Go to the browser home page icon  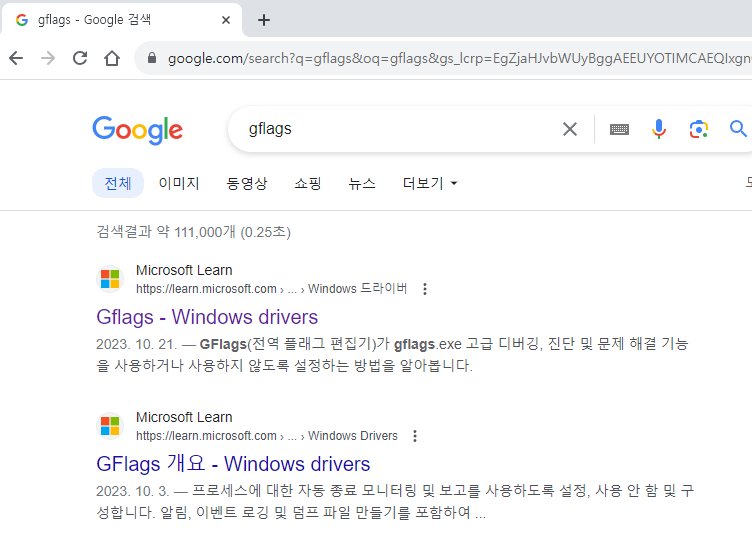[x=112, y=58]
